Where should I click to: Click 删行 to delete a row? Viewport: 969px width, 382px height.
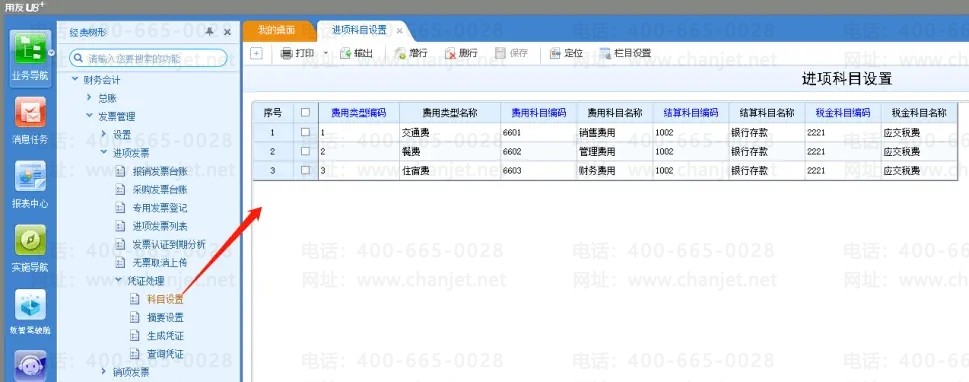(461, 53)
